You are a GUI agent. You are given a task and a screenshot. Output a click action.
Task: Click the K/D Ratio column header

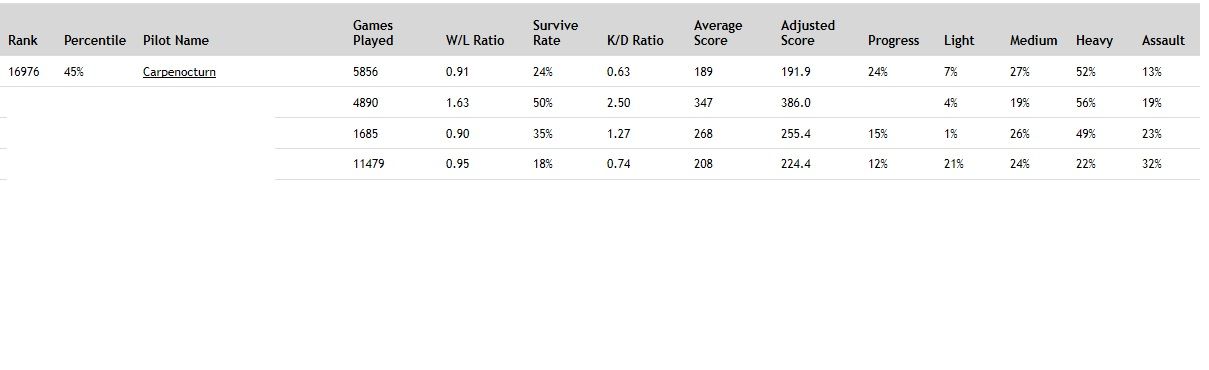pos(635,41)
